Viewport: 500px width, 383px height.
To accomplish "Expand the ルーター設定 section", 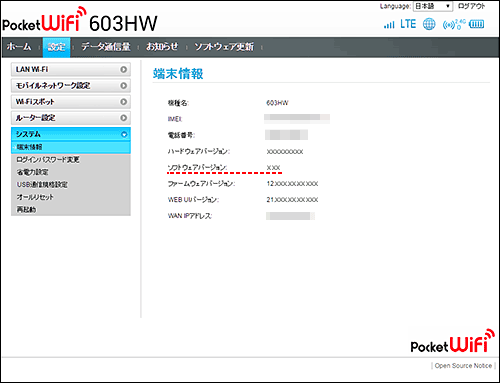I will click(71, 118).
